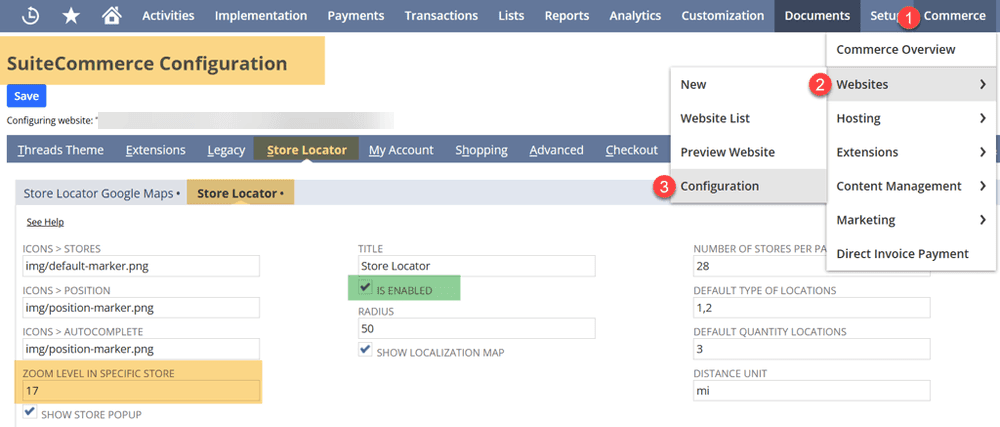This screenshot has height=427, width=1000.
Task: Click the DISTANCE UNIT input field
Action: (812, 391)
